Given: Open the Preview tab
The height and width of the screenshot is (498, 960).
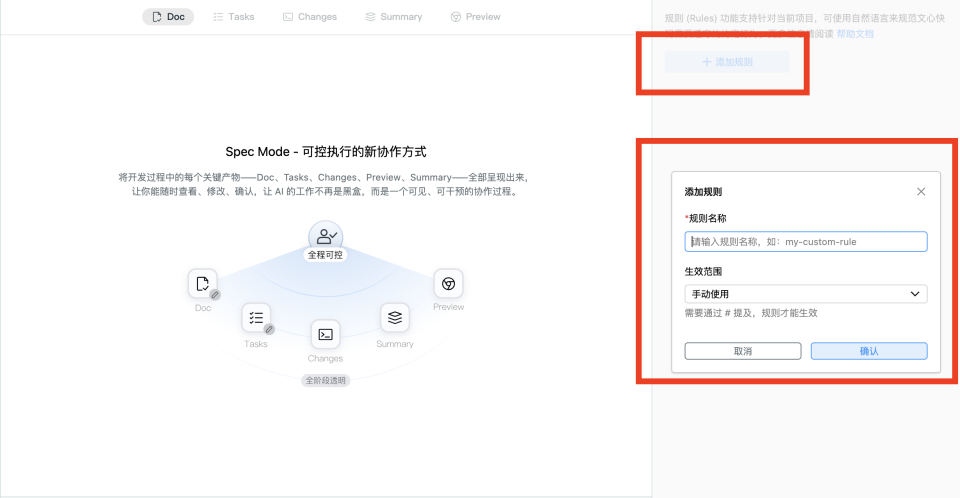Looking at the screenshot, I should [475, 17].
